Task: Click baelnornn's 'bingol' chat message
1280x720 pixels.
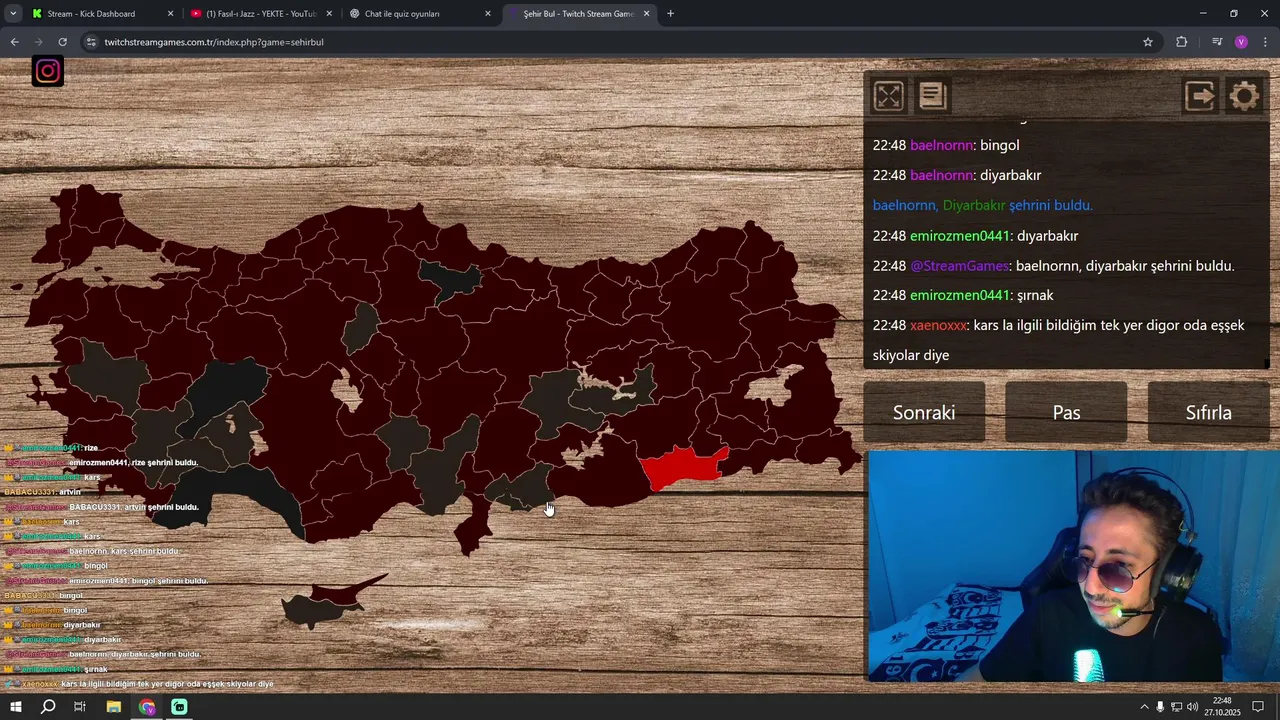Action: [946, 145]
